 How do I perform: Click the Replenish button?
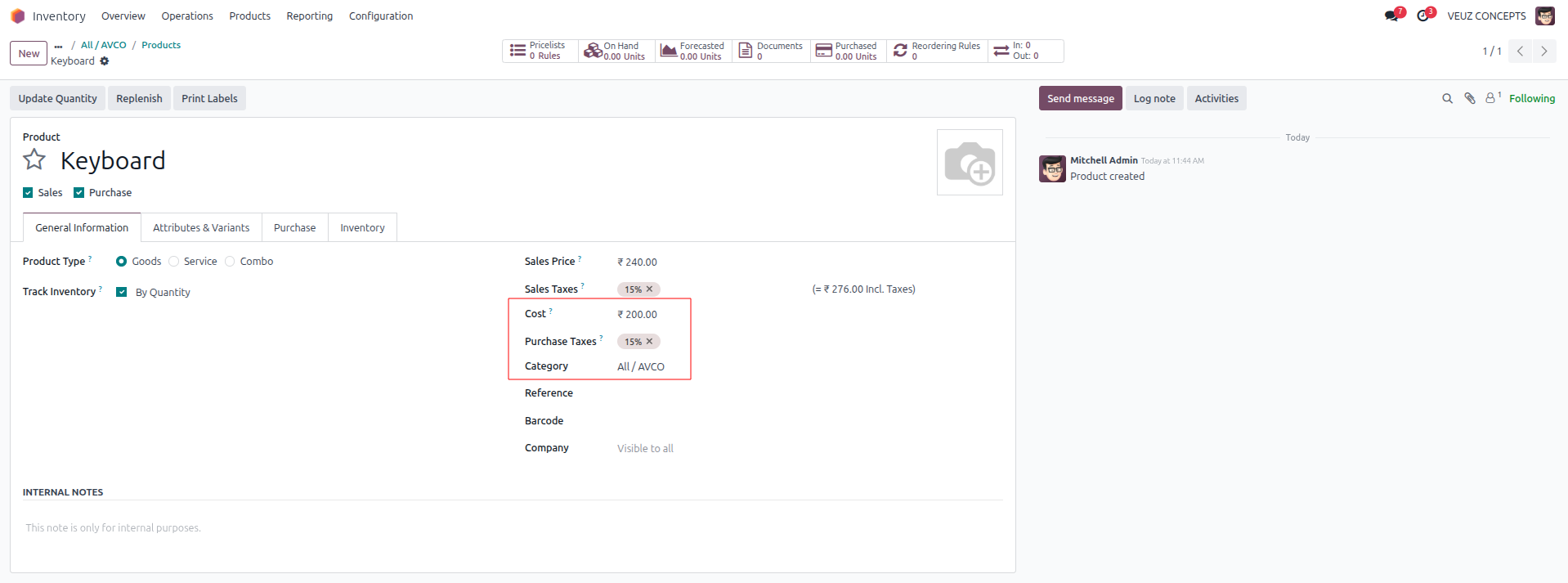(x=139, y=98)
